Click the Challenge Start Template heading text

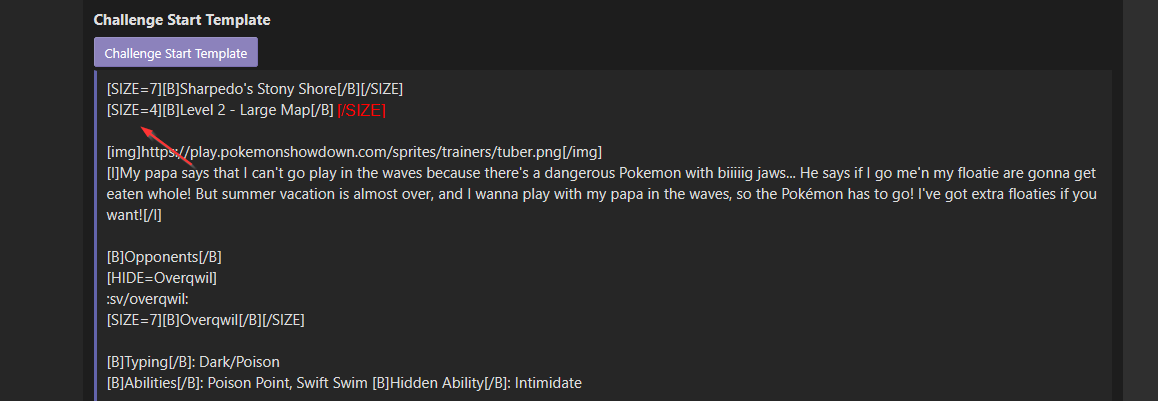(182, 19)
